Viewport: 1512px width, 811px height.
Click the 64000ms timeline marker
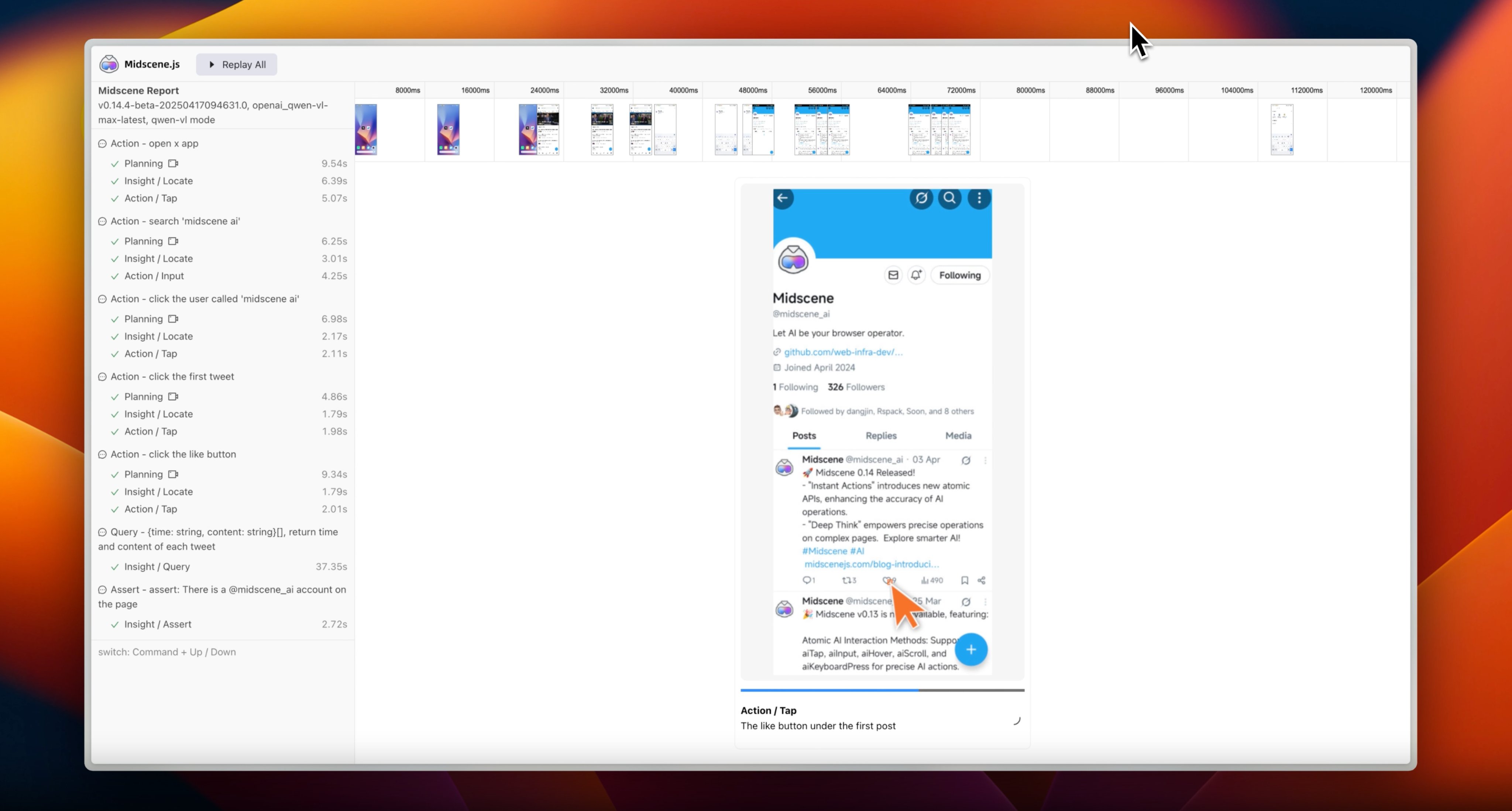891,90
